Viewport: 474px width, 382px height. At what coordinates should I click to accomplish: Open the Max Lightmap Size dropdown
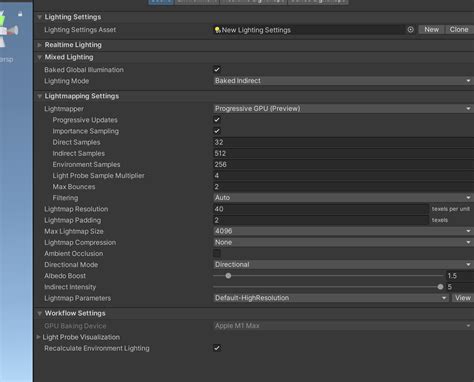click(343, 231)
